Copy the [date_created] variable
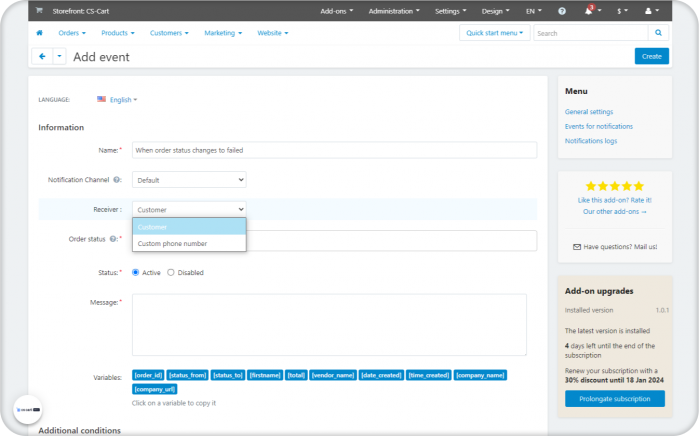 (x=381, y=375)
